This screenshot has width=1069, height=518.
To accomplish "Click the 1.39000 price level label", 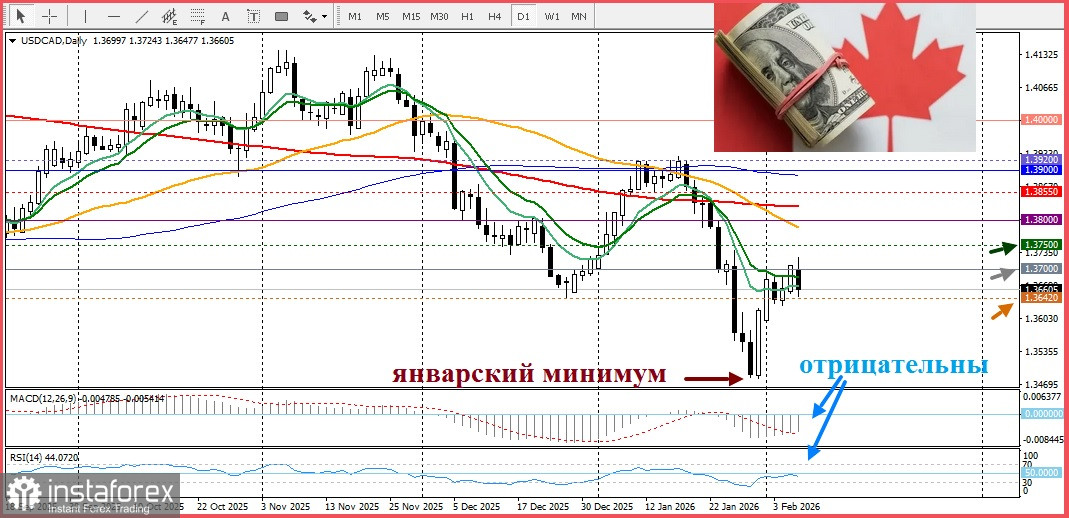I will tap(1042, 170).
